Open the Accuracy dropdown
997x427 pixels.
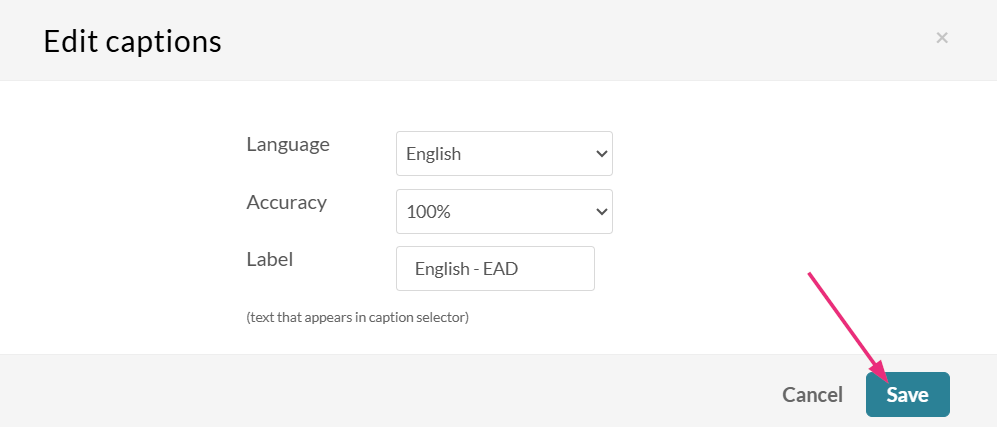coord(503,212)
